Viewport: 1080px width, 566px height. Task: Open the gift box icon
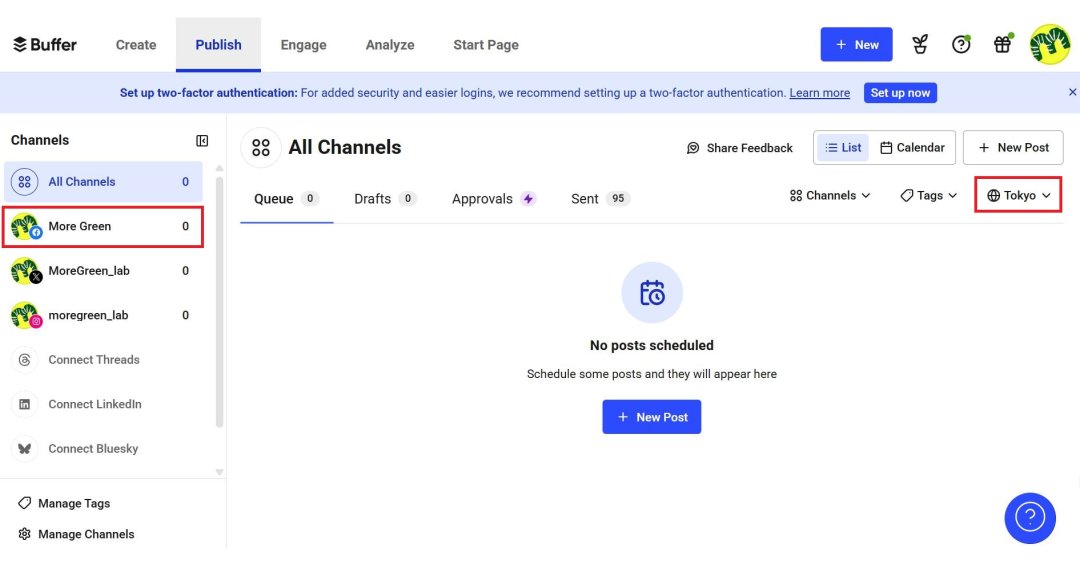point(1002,45)
